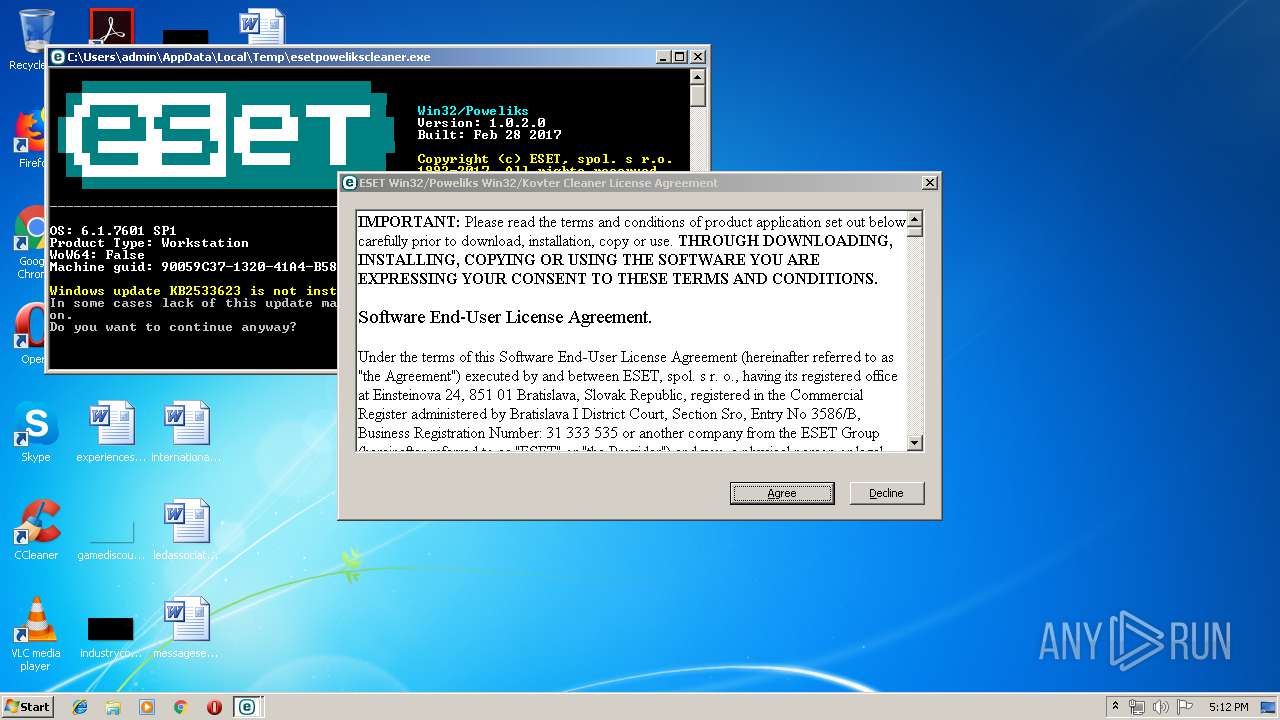This screenshot has height=720, width=1280.
Task: Click the 'Built: Feb 28 2017' console line
Action: coord(489,135)
